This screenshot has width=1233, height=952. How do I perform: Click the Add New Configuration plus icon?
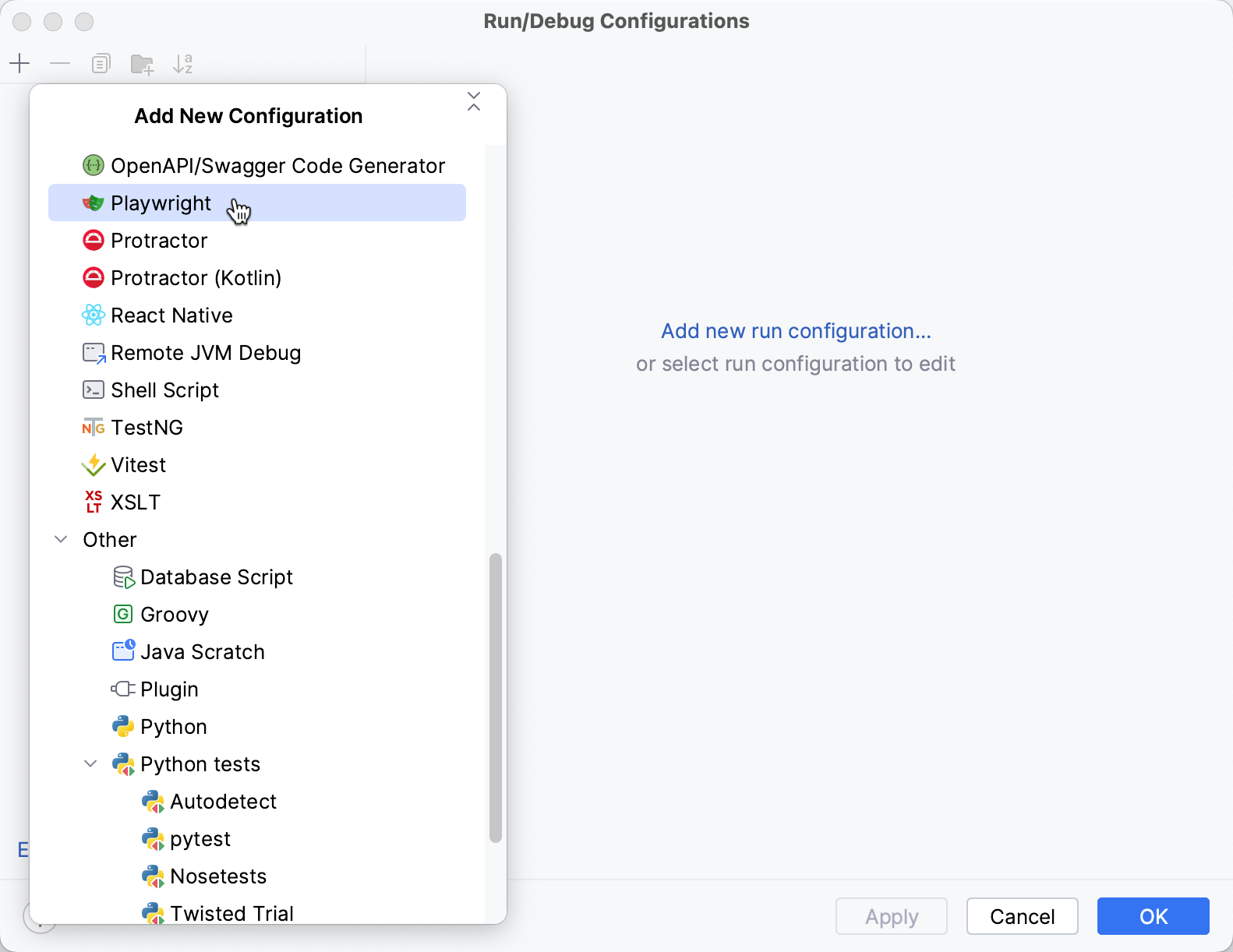(19, 63)
